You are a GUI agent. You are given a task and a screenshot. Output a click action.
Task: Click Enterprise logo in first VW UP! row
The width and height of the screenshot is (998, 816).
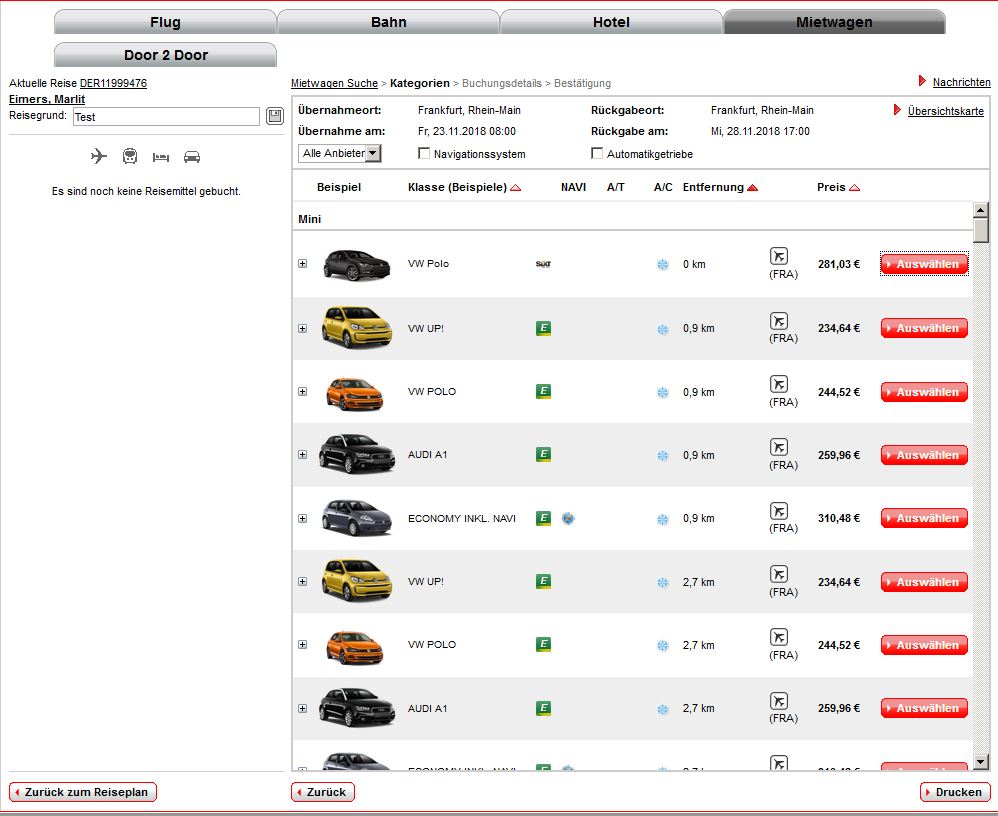tap(544, 328)
